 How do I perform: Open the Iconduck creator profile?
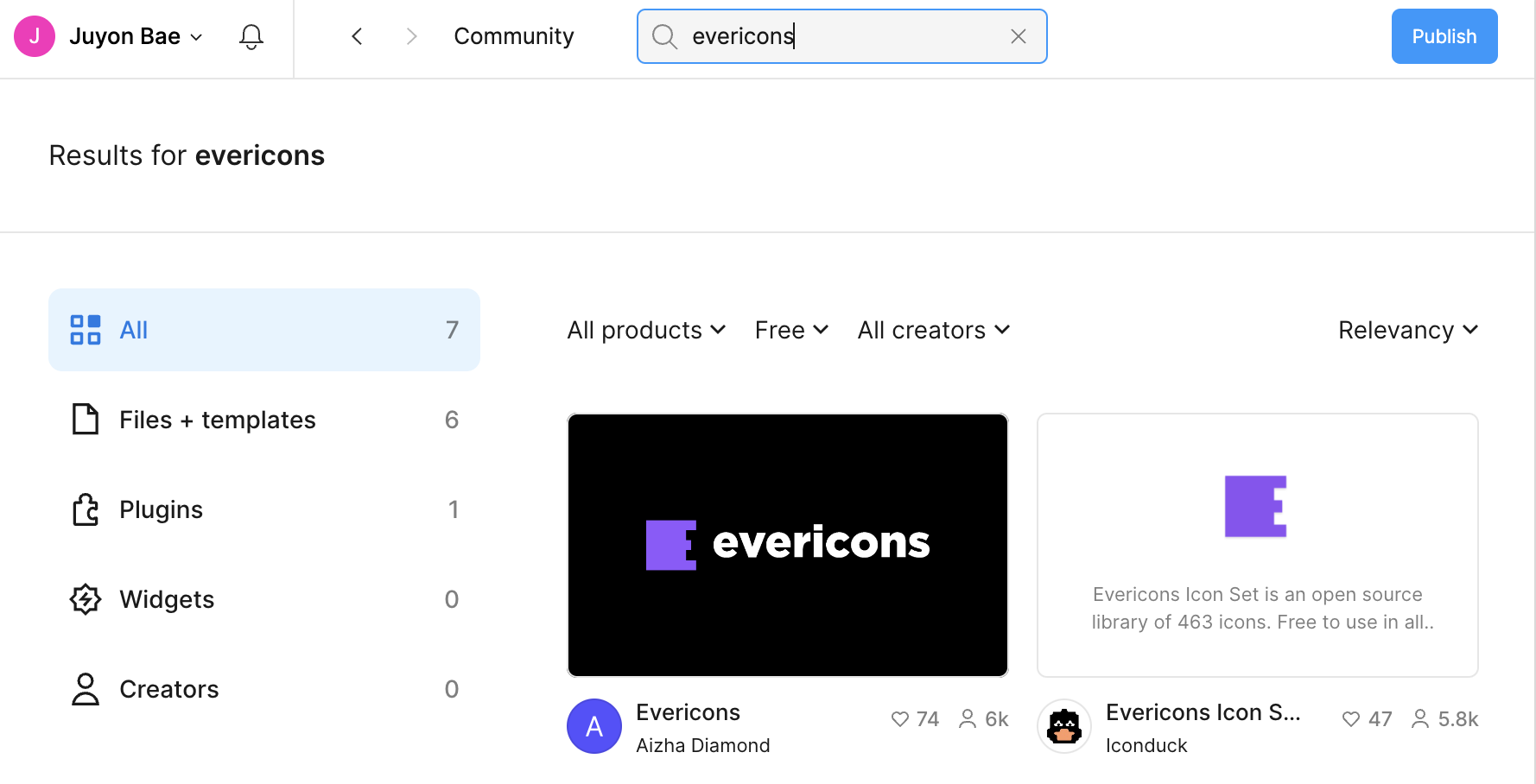point(1146,745)
